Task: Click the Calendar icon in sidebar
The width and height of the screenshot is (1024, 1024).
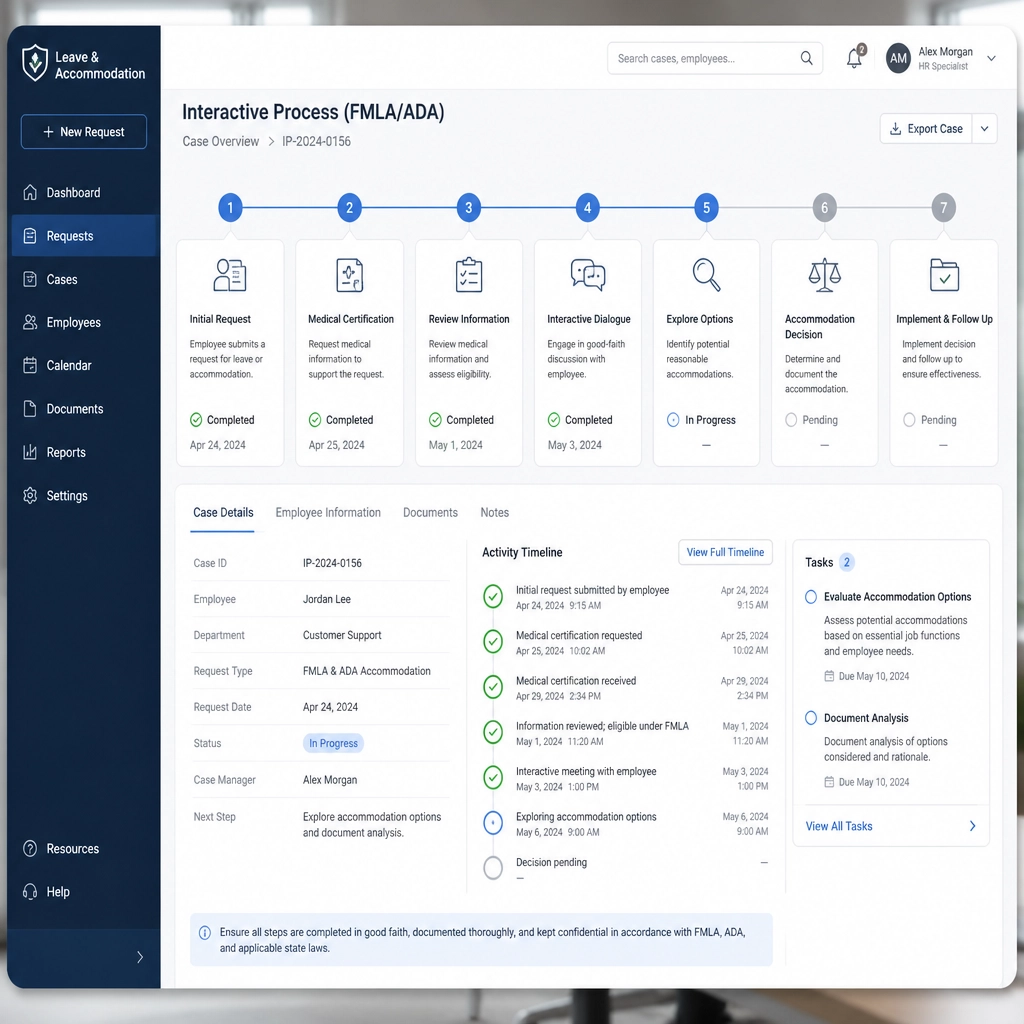Action: pyautogui.click(x=30, y=366)
